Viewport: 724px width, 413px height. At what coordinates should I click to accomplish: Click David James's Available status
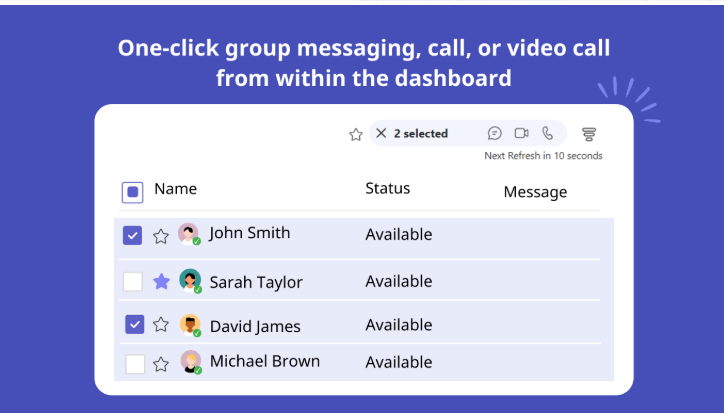[399, 325]
